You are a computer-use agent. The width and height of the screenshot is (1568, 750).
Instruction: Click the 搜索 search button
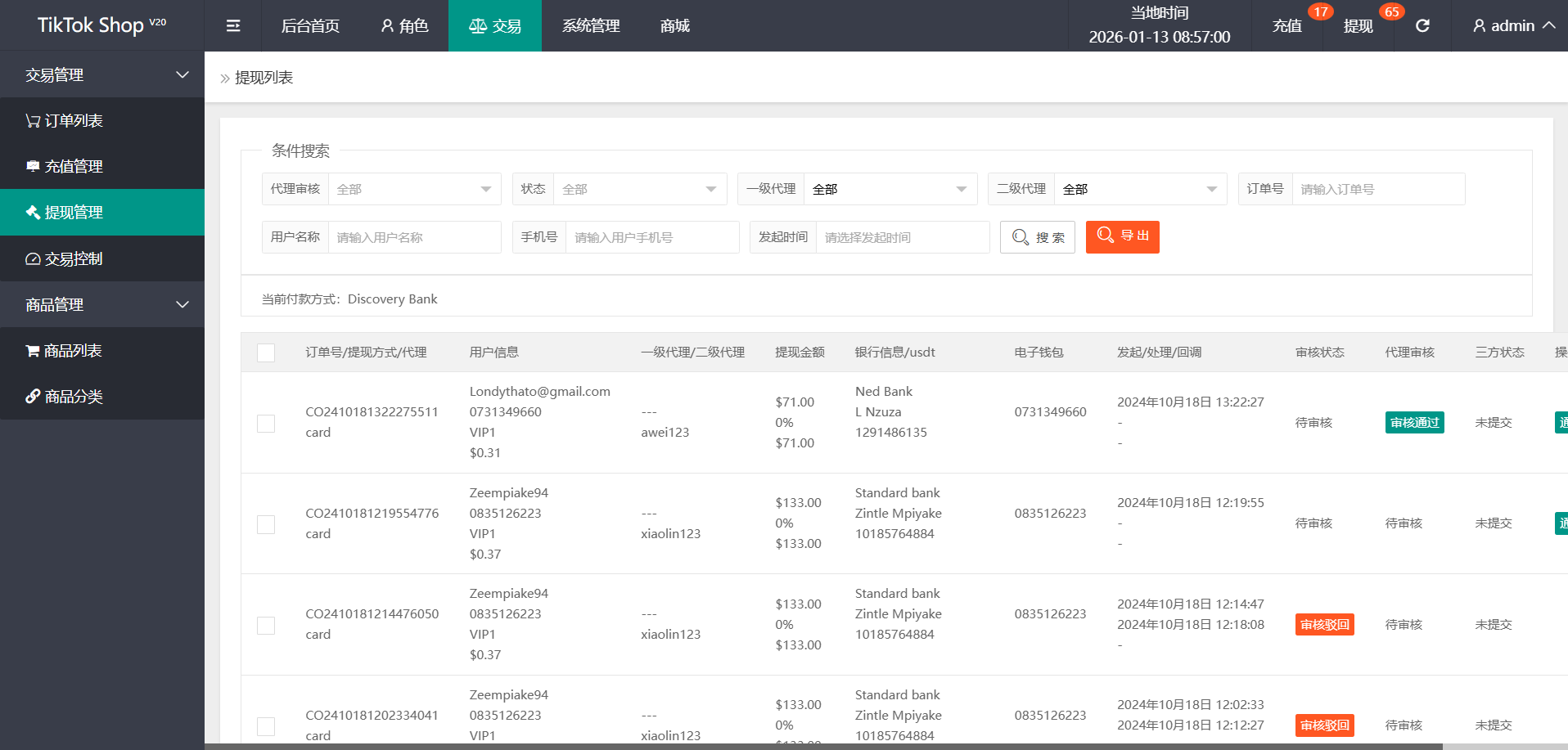pyautogui.click(x=1037, y=238)
